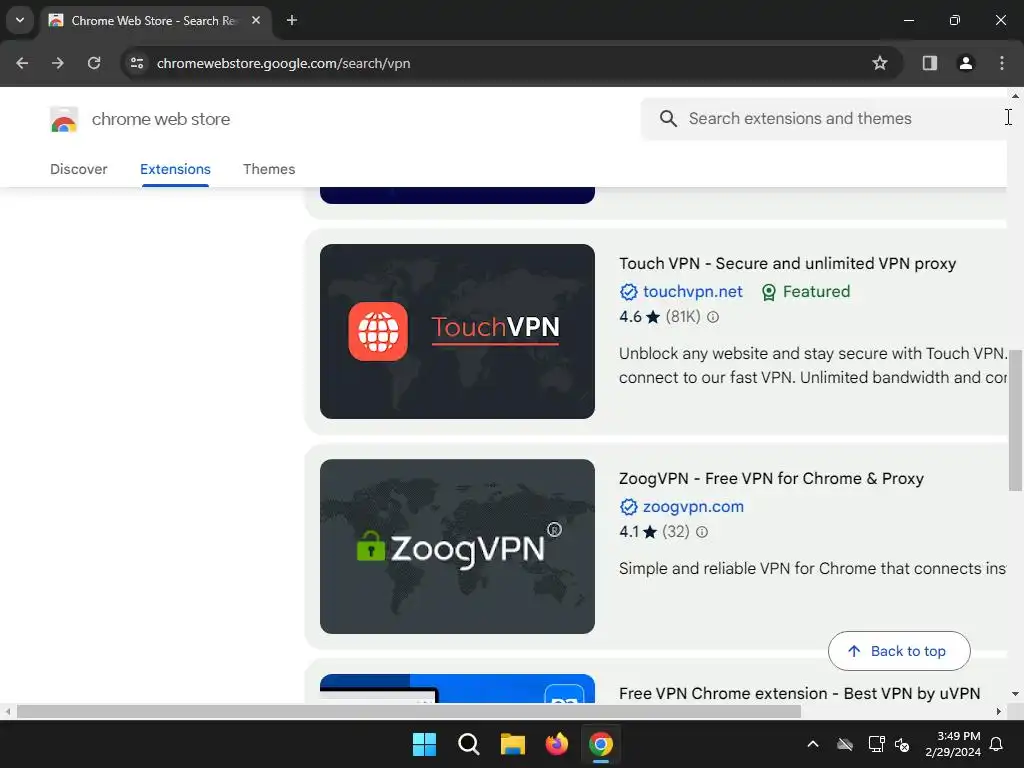Screen dimensions: 1024x768
Task: Click the page scroll up arrow
Action: (x=1015, y=96)
